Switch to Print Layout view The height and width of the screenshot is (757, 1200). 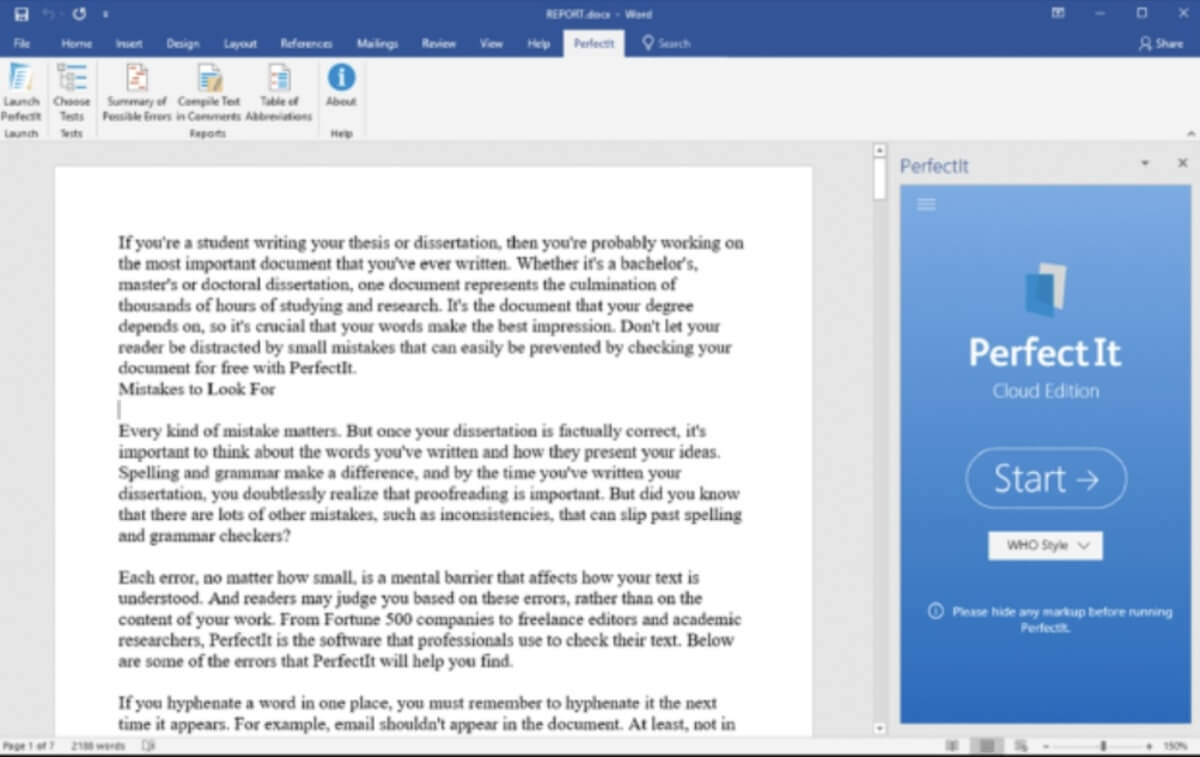click(987, 746)
